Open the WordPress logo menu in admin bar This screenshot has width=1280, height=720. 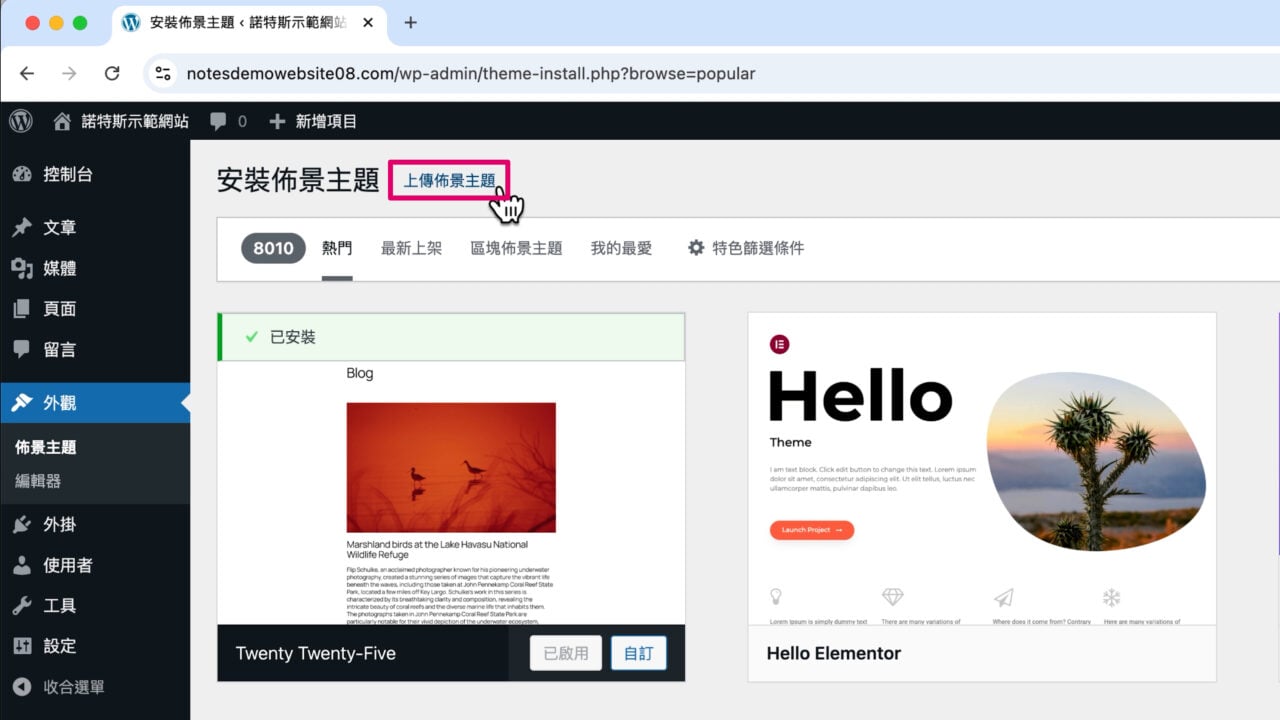21,120
